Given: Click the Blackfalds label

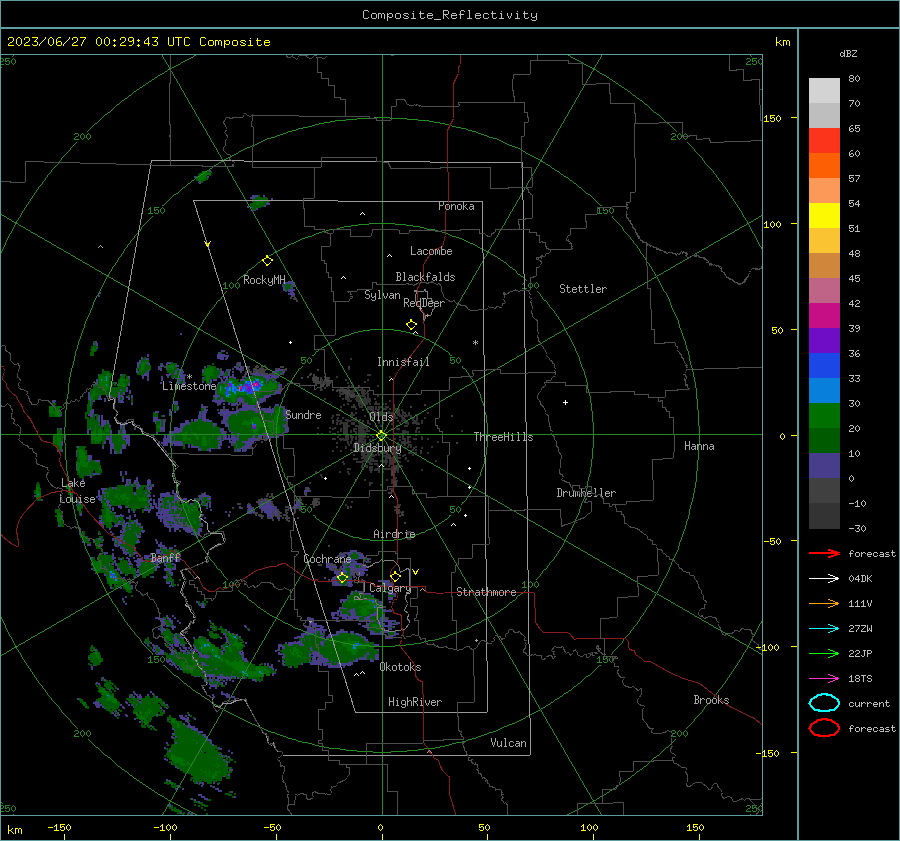Looking at the screenshot, I should 425,277.
